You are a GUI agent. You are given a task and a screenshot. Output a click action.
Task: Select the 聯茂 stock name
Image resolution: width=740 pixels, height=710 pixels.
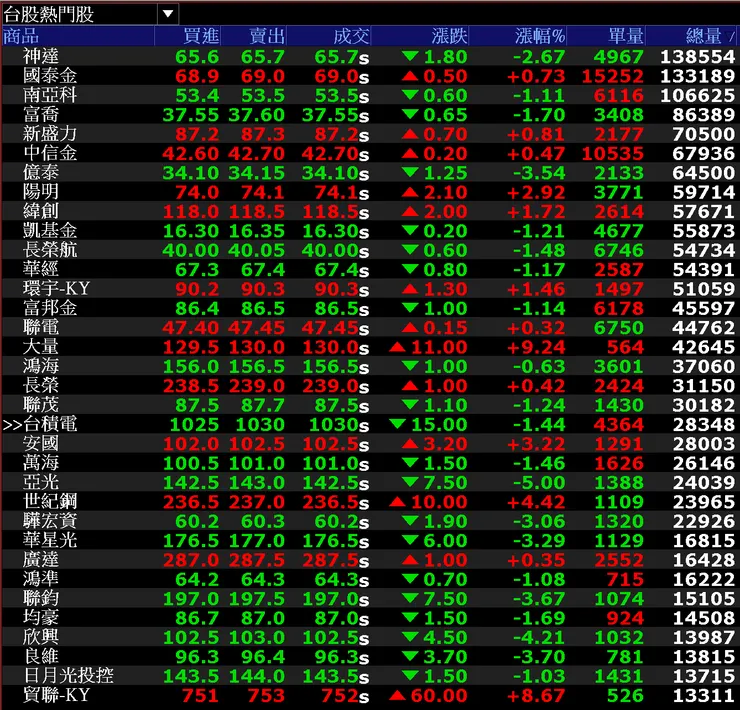41,405
